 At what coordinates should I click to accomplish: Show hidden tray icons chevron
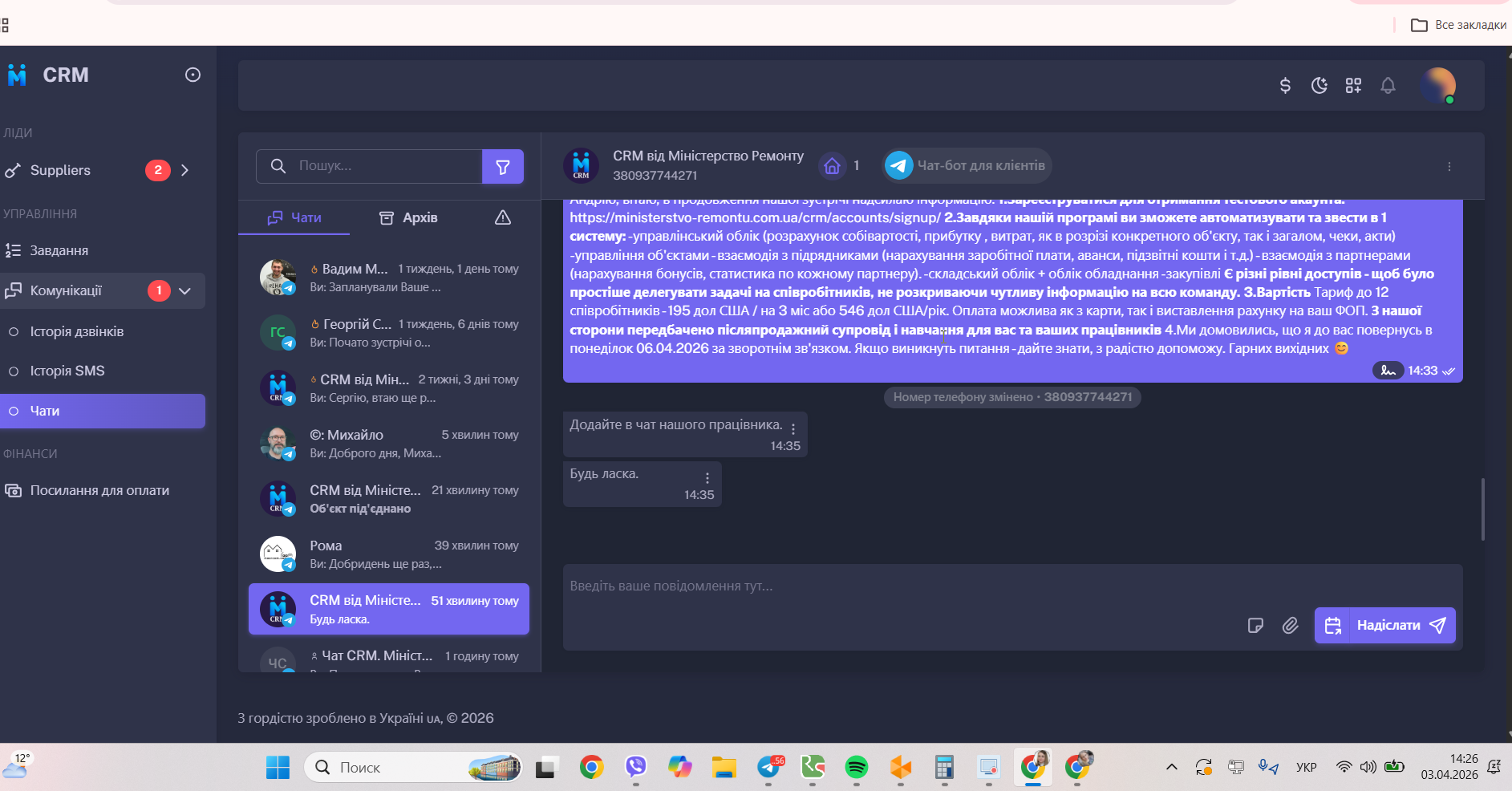pos(1172,767)
